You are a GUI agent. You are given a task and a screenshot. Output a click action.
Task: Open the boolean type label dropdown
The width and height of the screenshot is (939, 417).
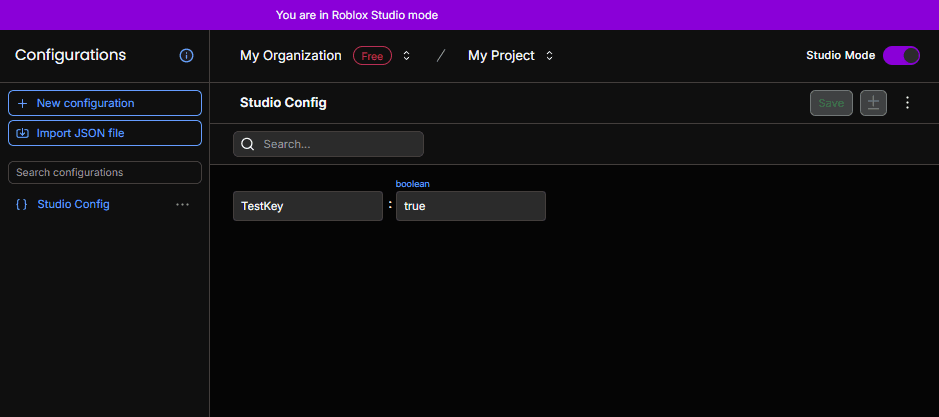tap(413, 183)
